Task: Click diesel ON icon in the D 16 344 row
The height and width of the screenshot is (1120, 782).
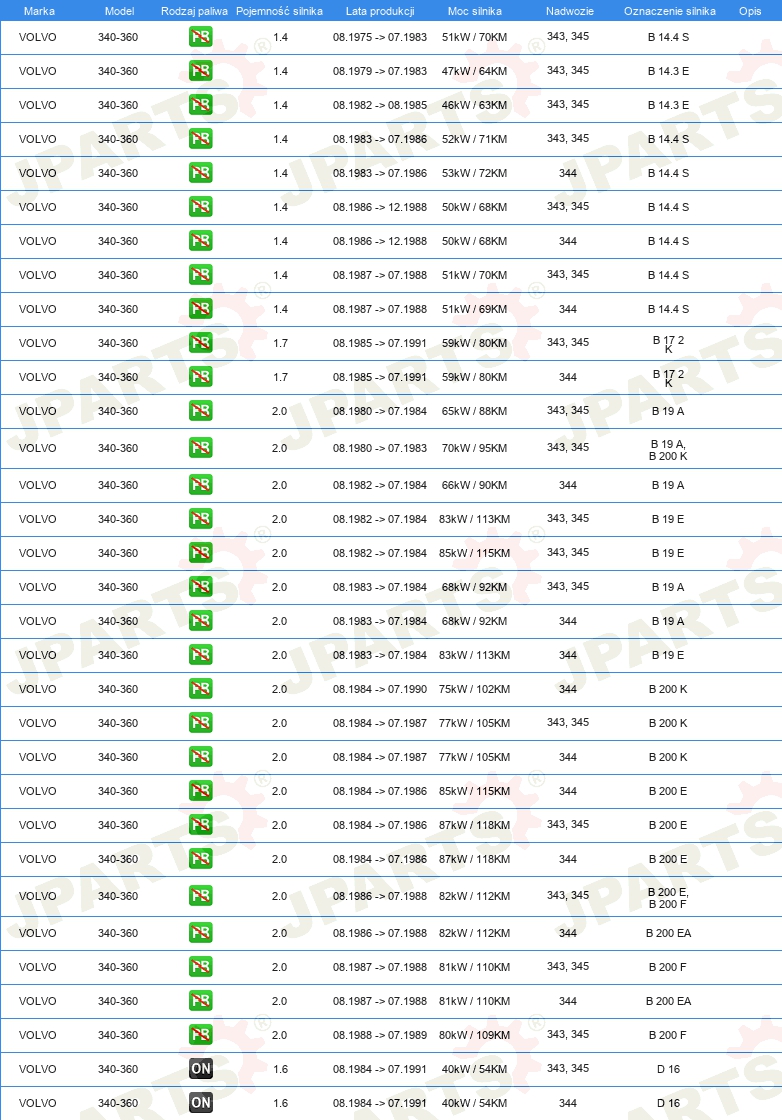Action: tap(201, 1103)
